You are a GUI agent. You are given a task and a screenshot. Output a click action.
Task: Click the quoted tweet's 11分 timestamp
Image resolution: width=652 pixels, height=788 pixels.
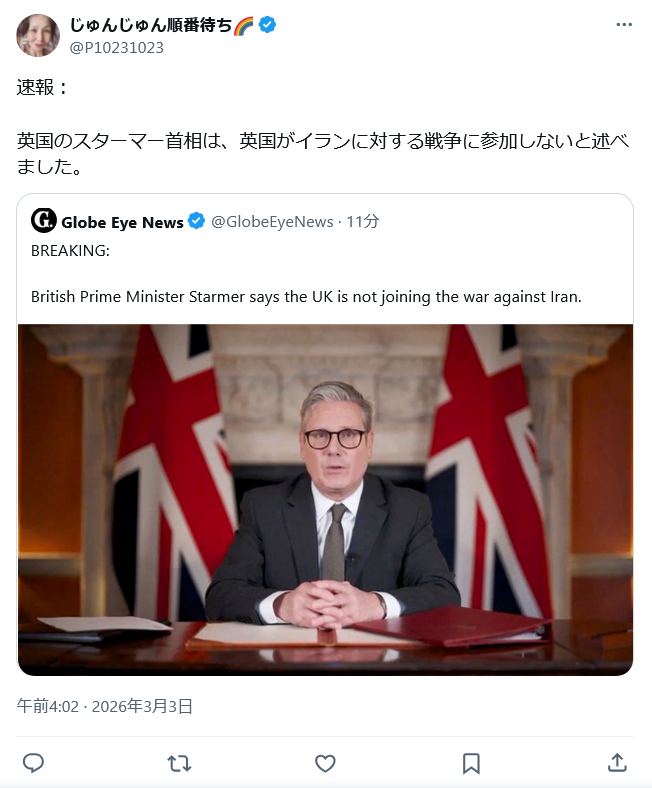pyautogui.click(x=363, y=222)
